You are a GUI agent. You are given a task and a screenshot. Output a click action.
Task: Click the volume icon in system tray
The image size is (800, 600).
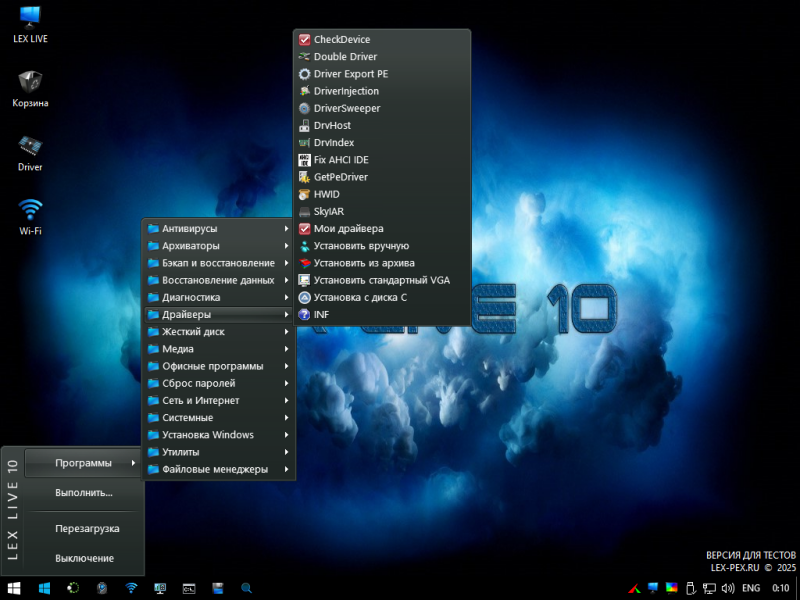(x=727, y=588)
